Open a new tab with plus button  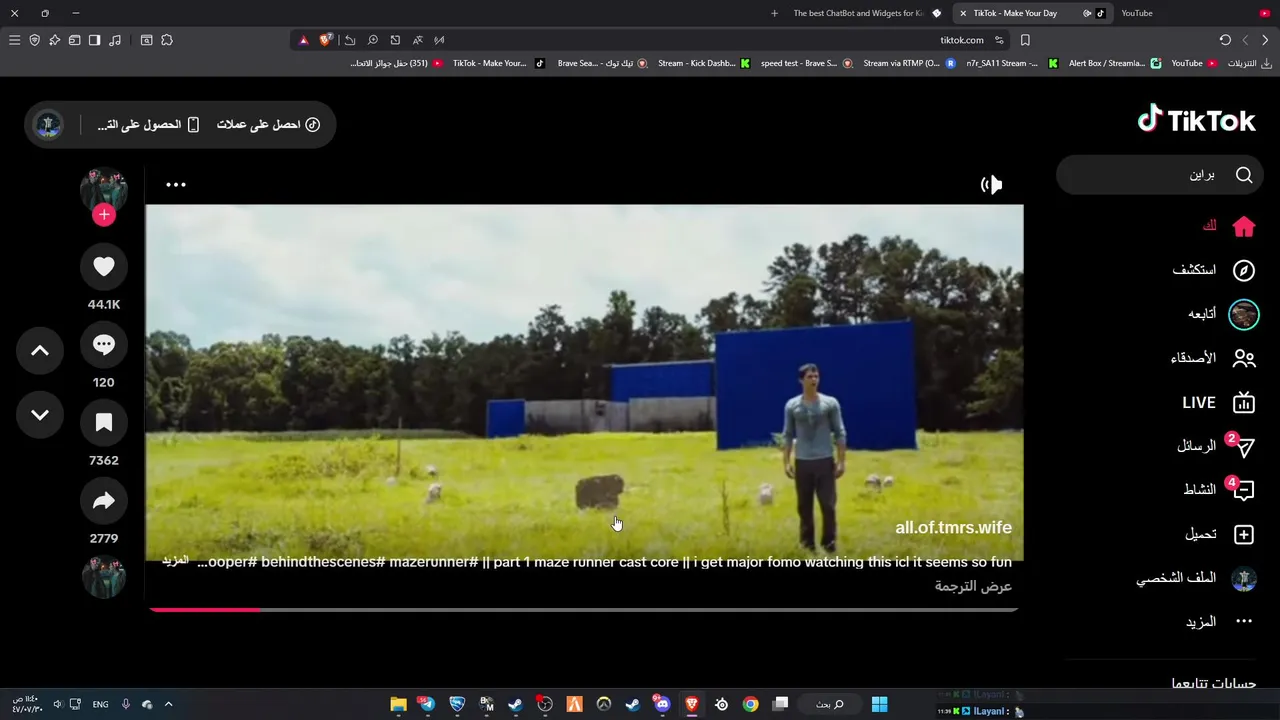click(x=774, y=13)
